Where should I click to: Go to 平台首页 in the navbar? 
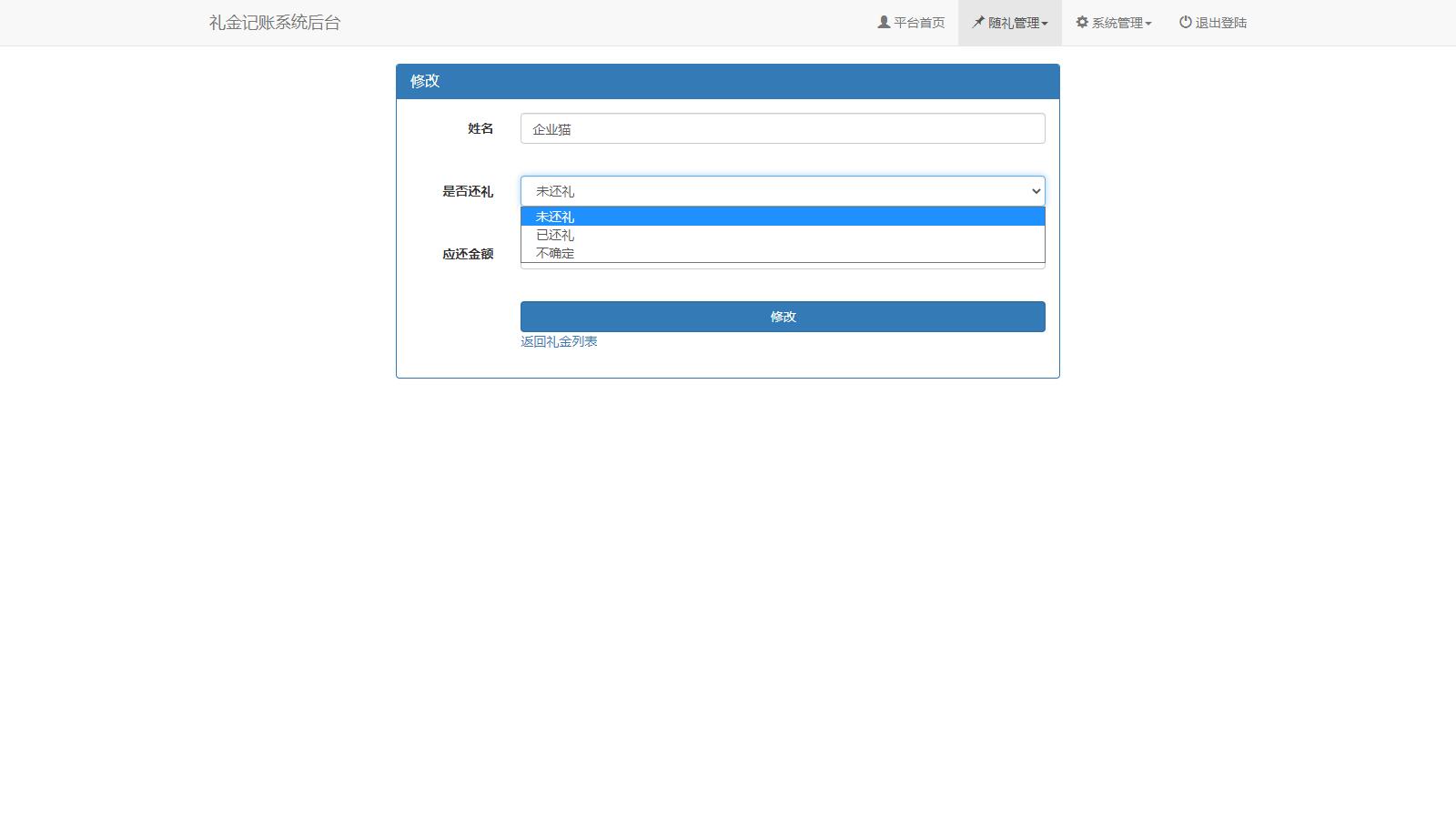pos(919,23)
